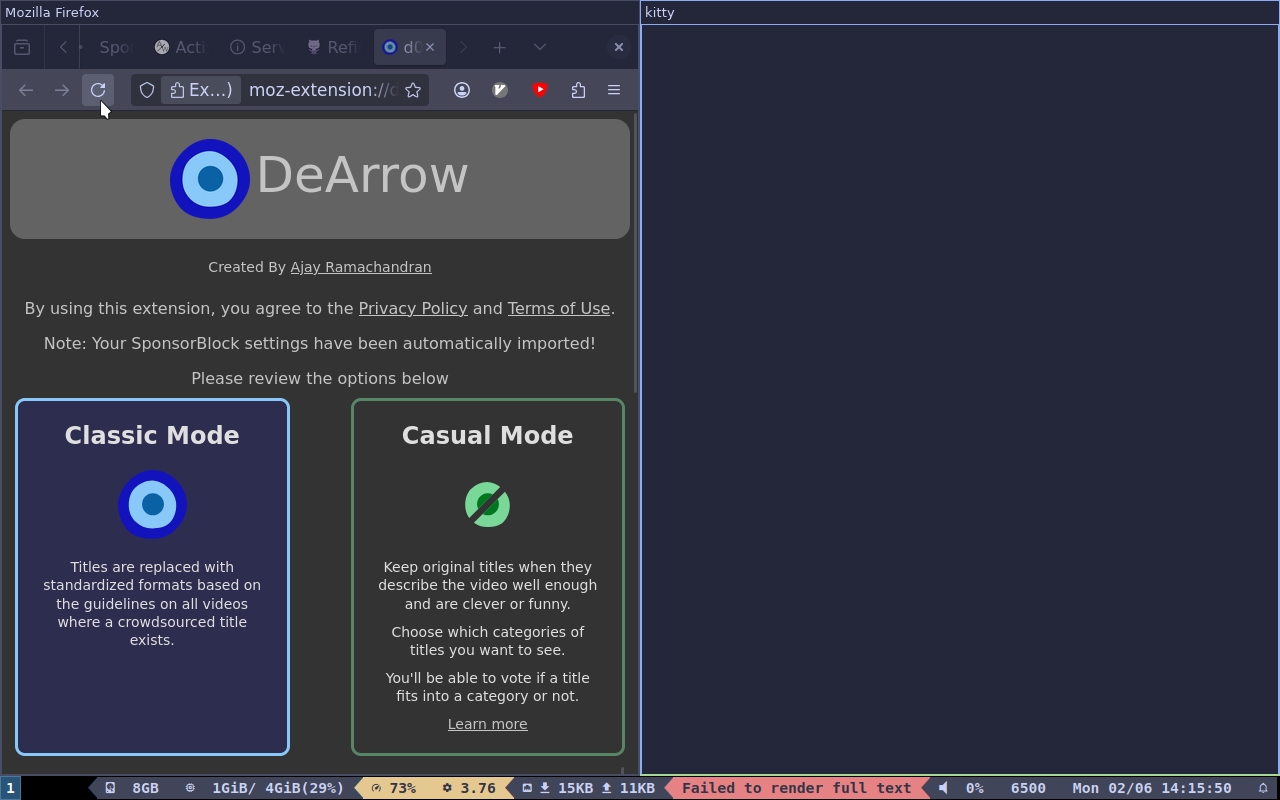Viewport: 1280px width, 800px height.
Task: Open the Firefox account menu
Action: [x=462, y=90]
